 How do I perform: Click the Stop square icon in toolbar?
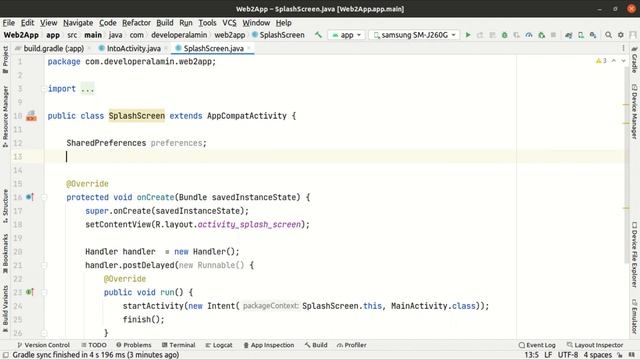coord(553,35)
